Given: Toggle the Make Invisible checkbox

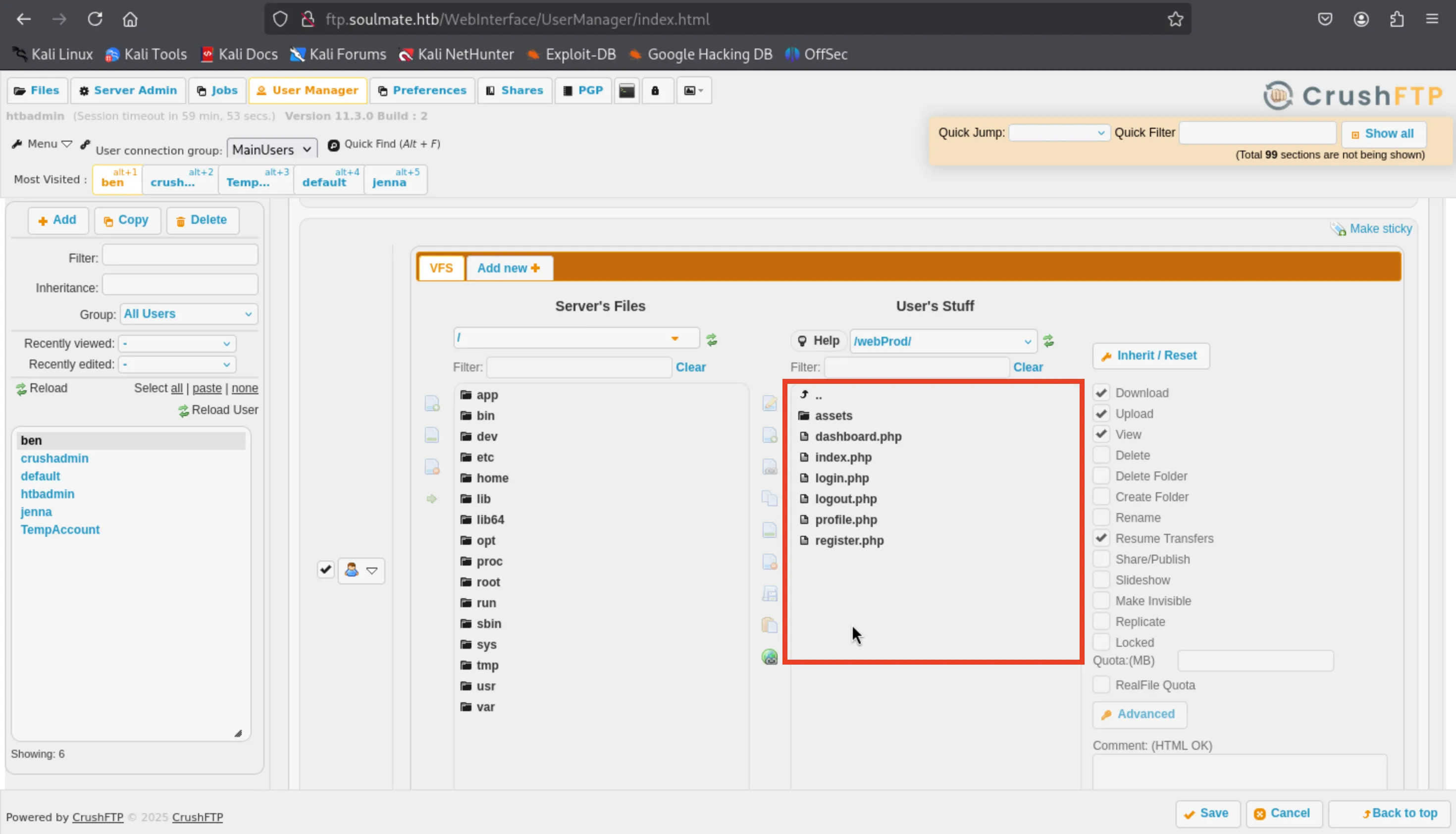Looking at the screenshot, I should pyautogui.click(x=1101, y=600).
